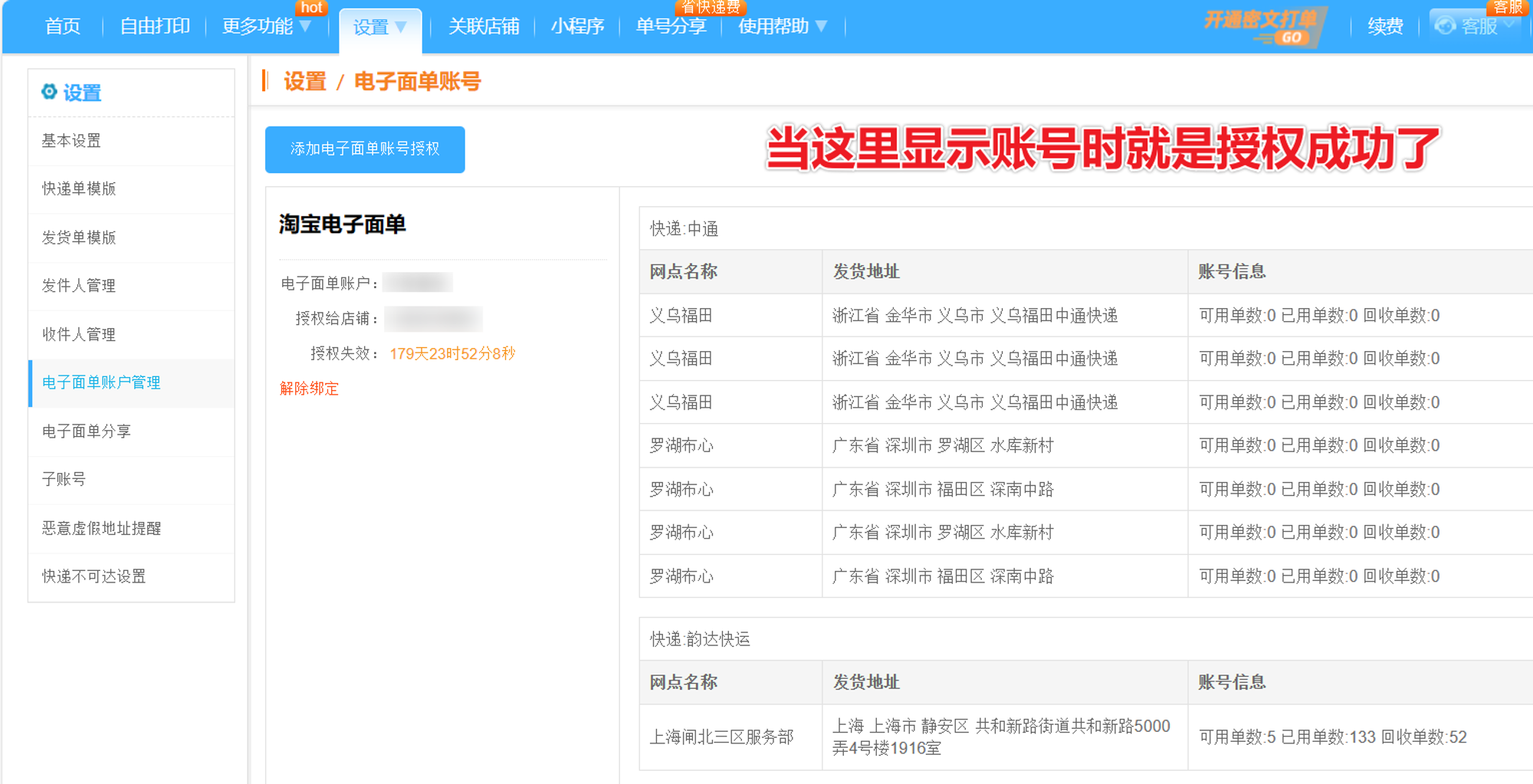1533x784 pixels.
Task: Open 子账号 in the sidebar
Action: (131, 480)
